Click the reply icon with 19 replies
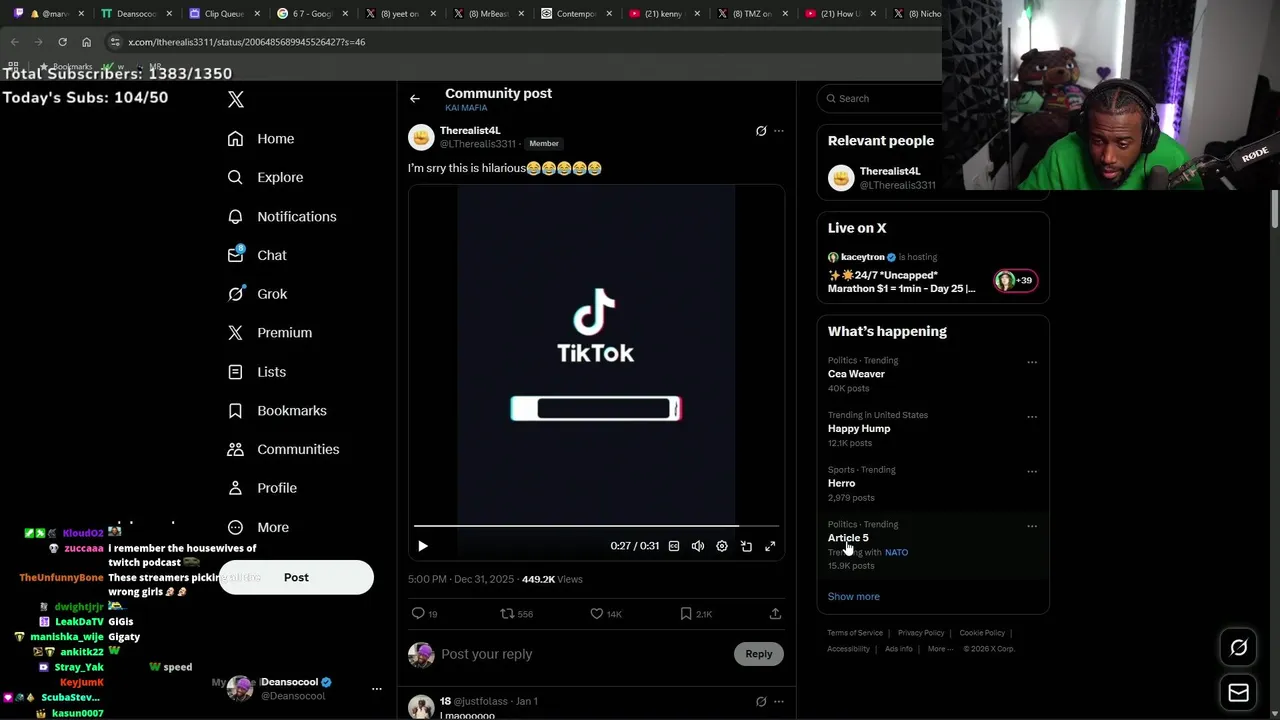 (425, 614)
